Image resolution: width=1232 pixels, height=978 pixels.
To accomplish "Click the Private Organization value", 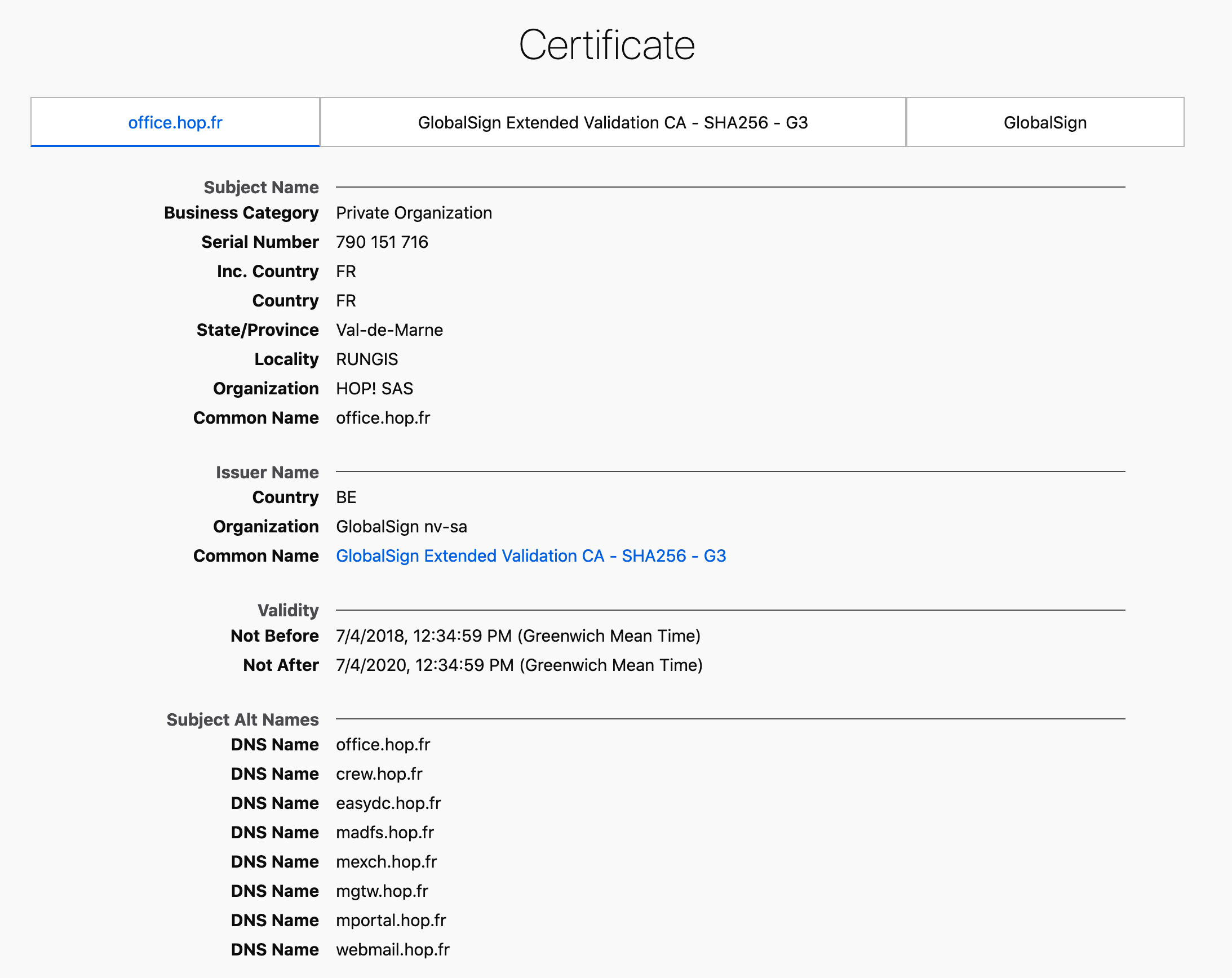I will [414, 213].
